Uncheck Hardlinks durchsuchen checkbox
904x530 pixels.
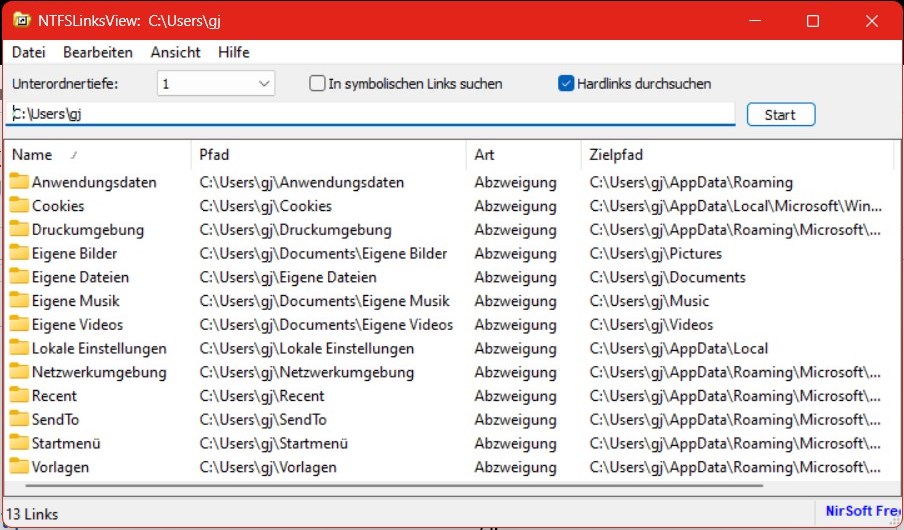pos(566,84)
